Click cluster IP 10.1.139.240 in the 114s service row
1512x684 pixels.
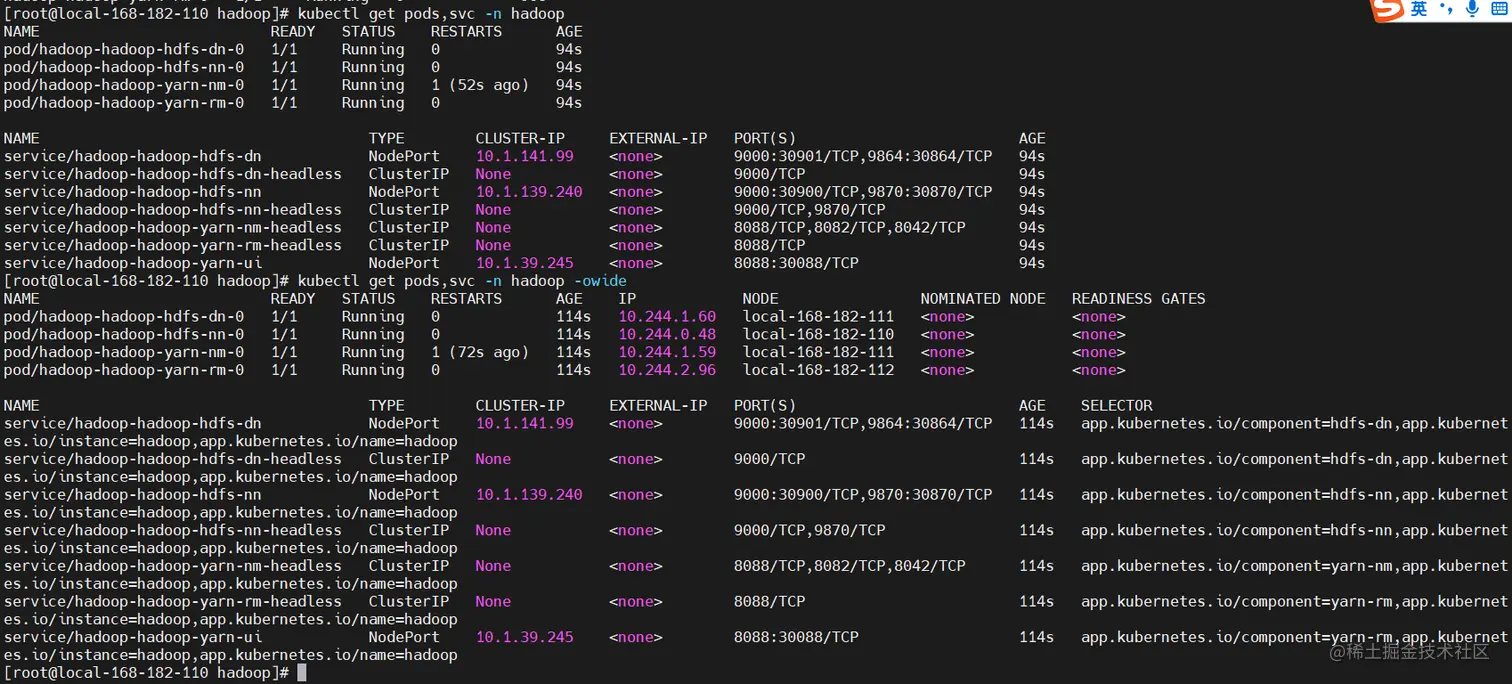tap(529, 495)
